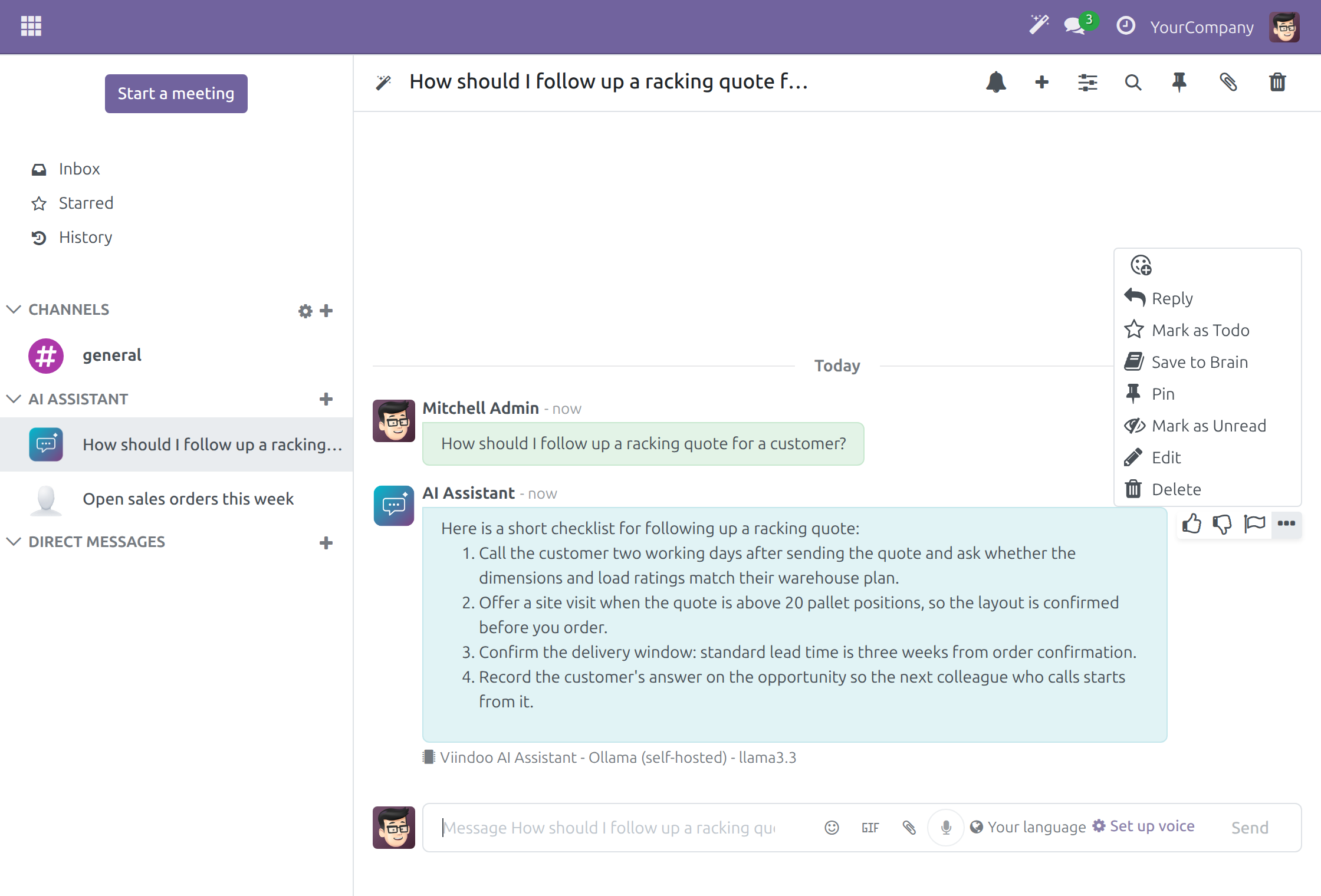
Task: Open the notification bell settings
Action: (x=995, y=82)
